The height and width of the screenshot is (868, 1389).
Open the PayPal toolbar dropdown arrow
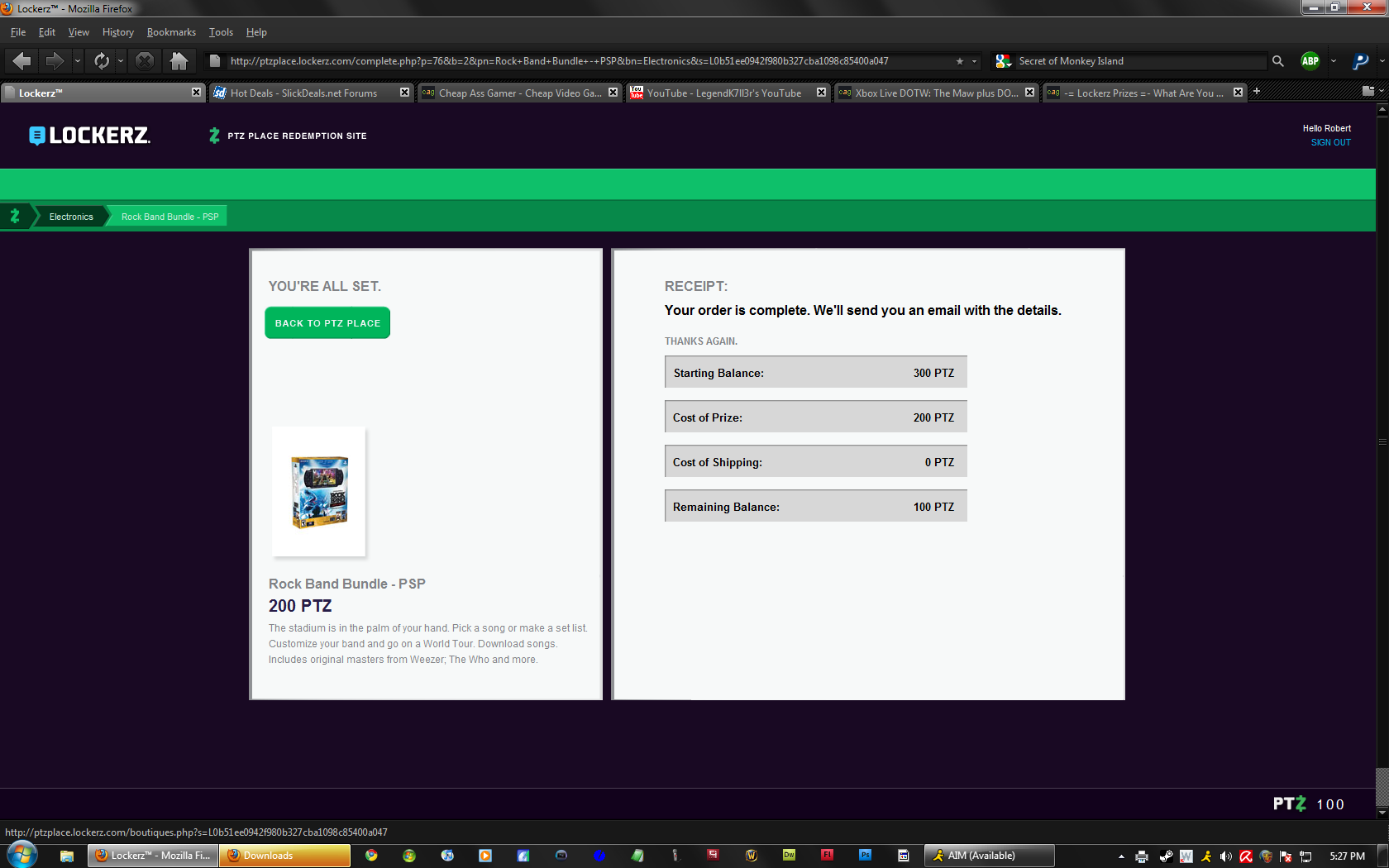point(1382,60)
